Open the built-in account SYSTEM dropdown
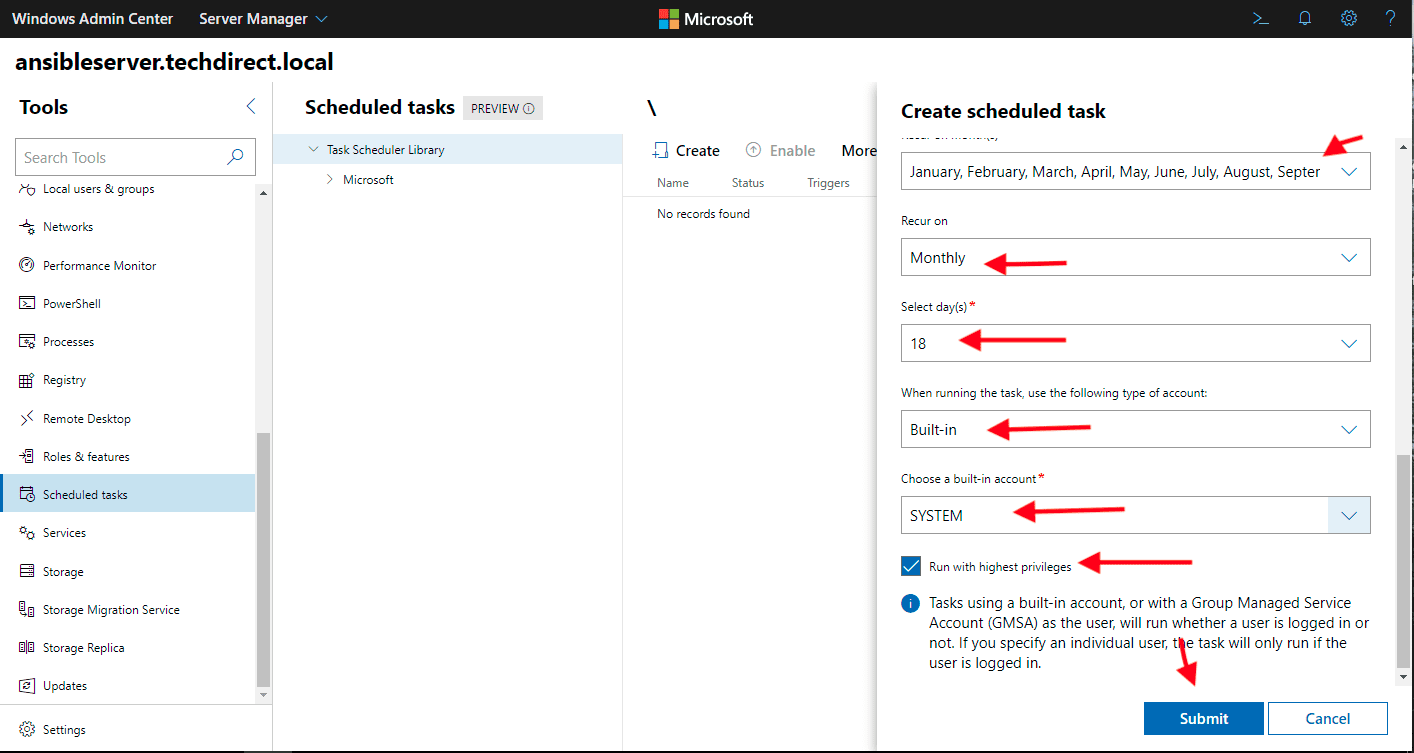The image size is (1414, 753). coord(1348,516)
